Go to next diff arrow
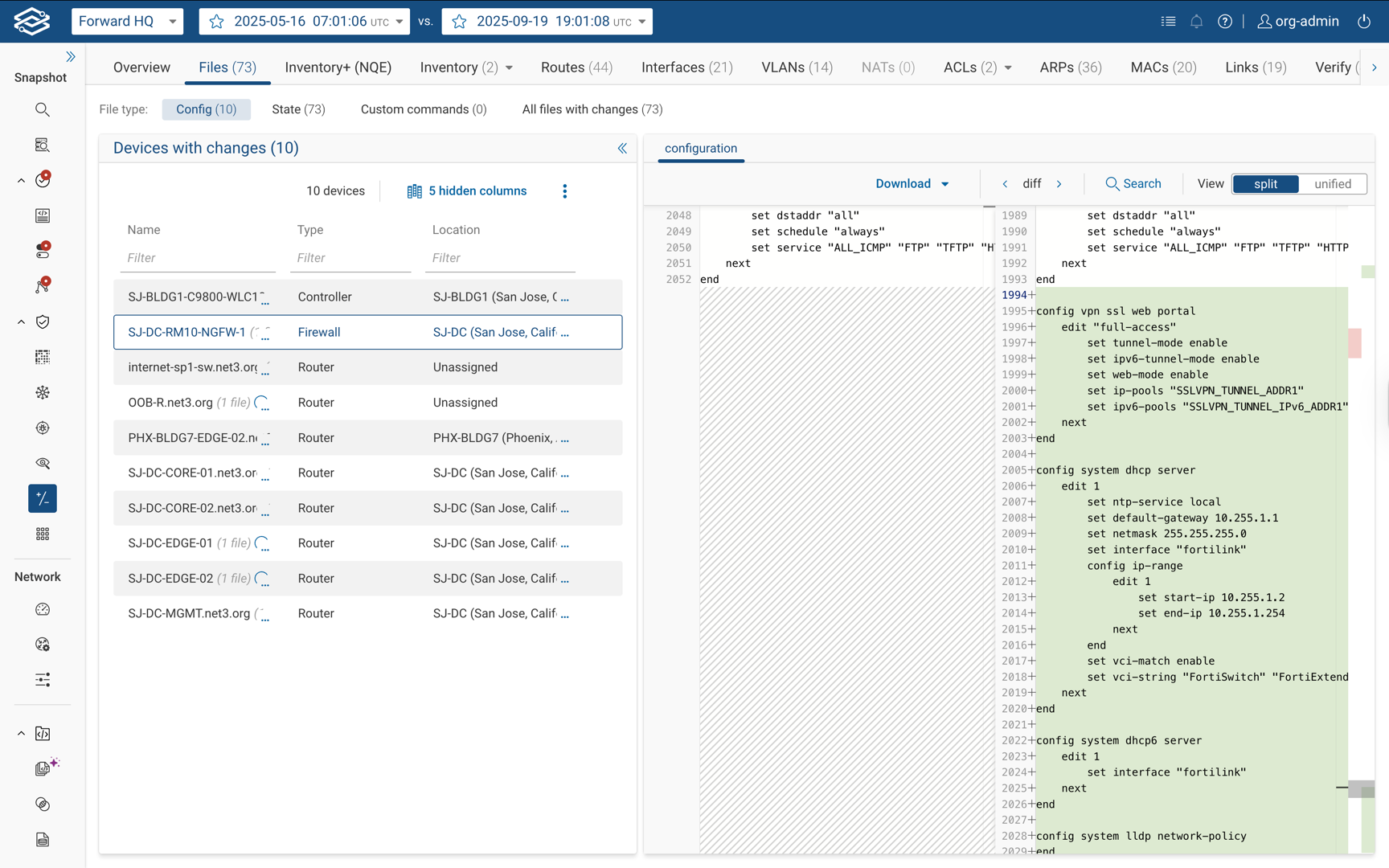The width and height of the screenshot is (1389, 868). click(x=1059, y=184)
